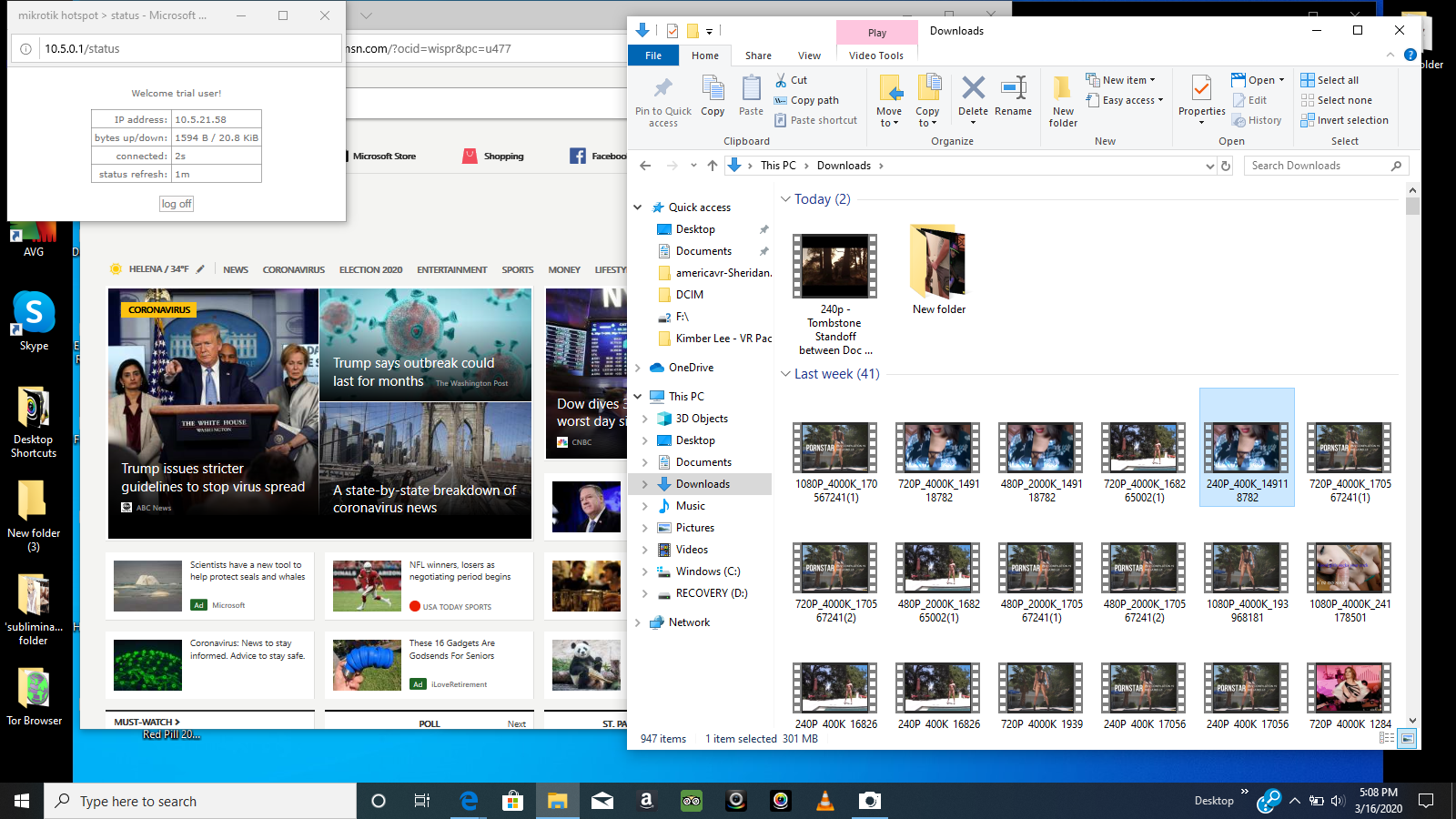1456x819 pixels.
Task: Click Select none in ribbon
Action: 1336,100
